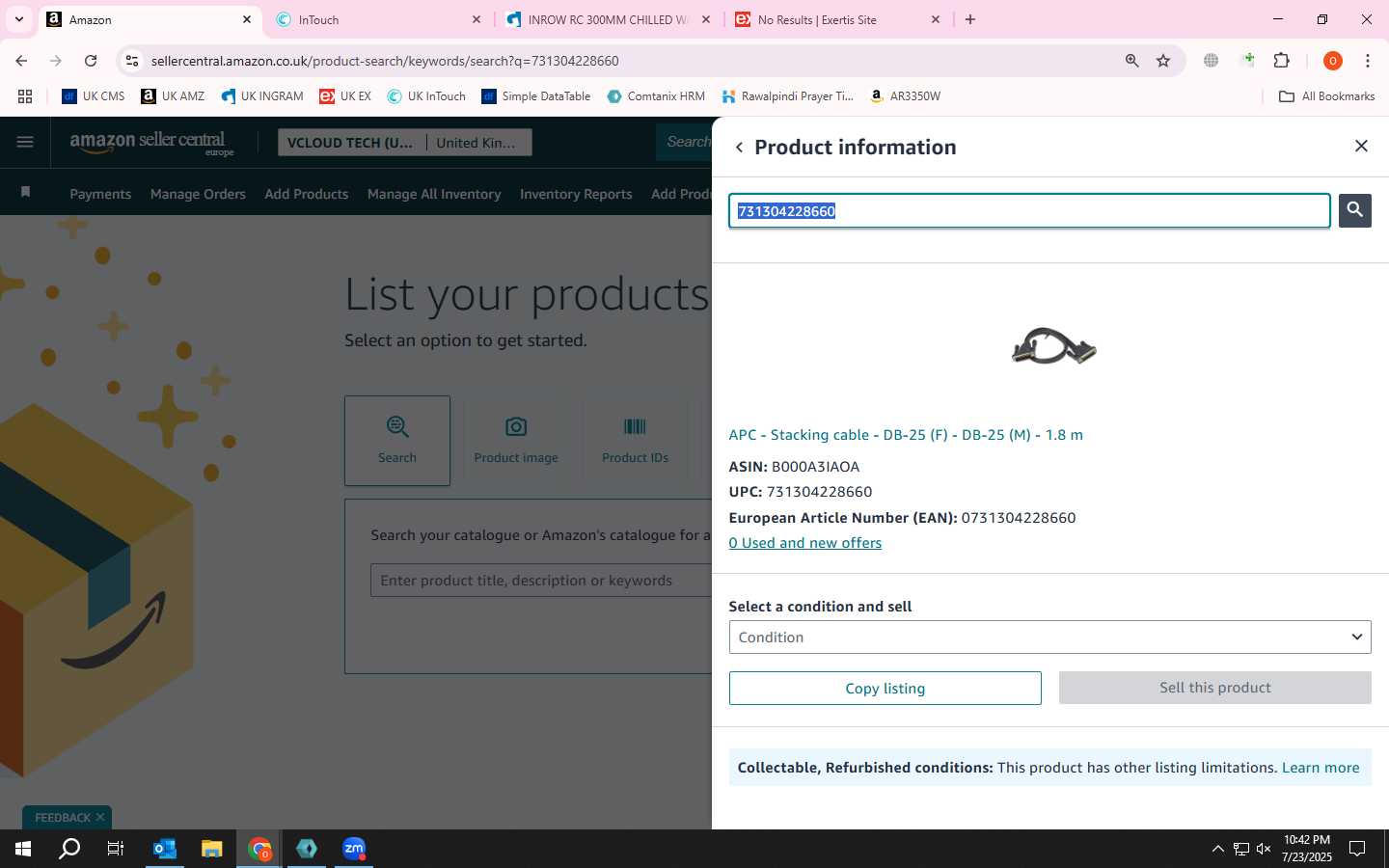Open the Learn more link
Screen dimensions: 1389x868
(x=1321, y=768)
